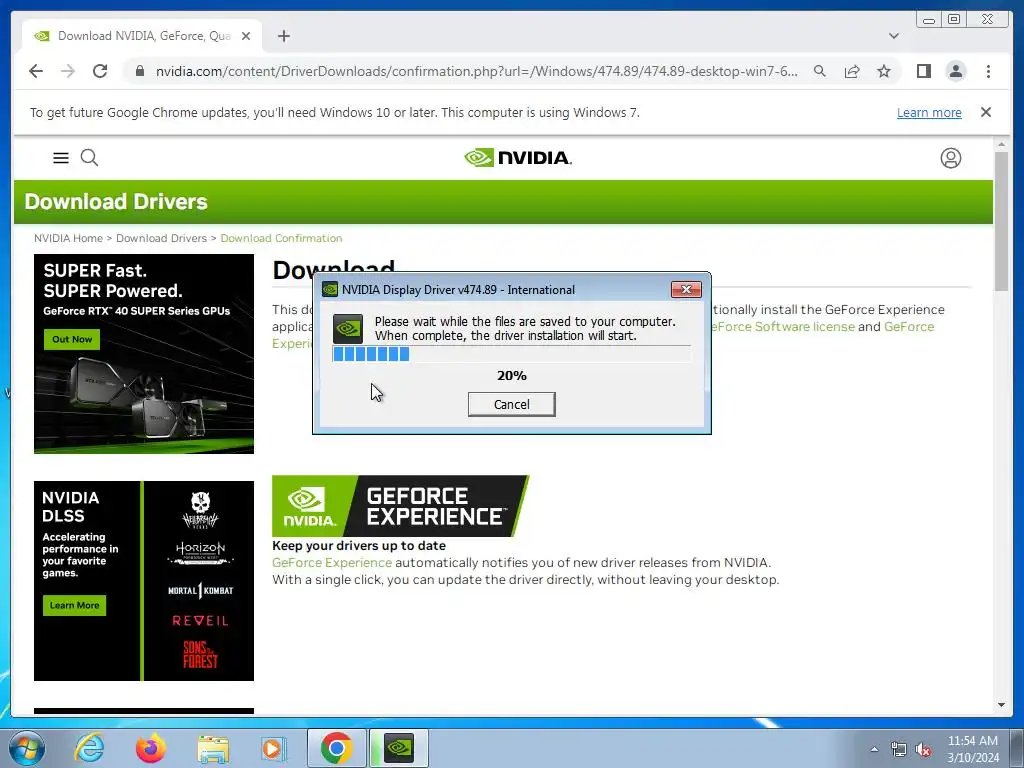Open Windows Media Player on taskbar
Viewport: 1024px width, 768px height.
tap(273, 748)
